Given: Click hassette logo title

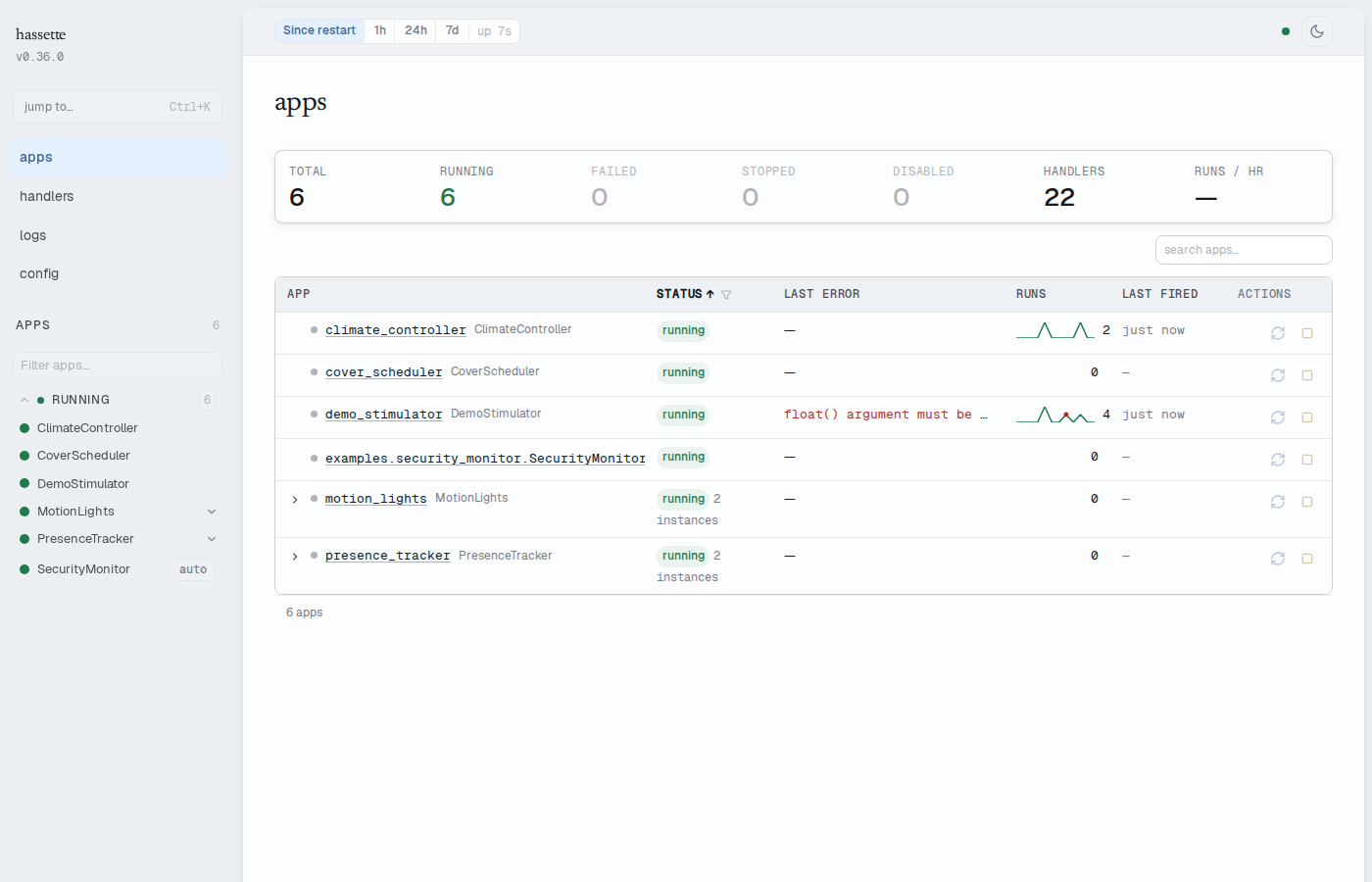Looking at the screenshot, I should [x=40, y=34].
